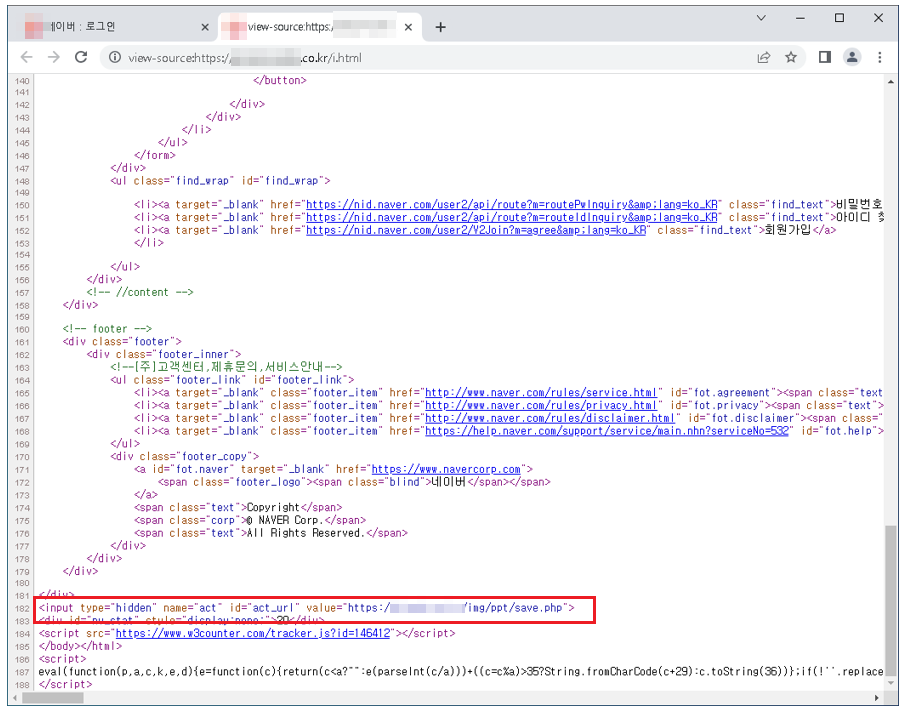The width and height of the screenshot is (908, 716).
Task: Click the Copyright span source line
Action: pyautogui.click(x=238, y=507)
